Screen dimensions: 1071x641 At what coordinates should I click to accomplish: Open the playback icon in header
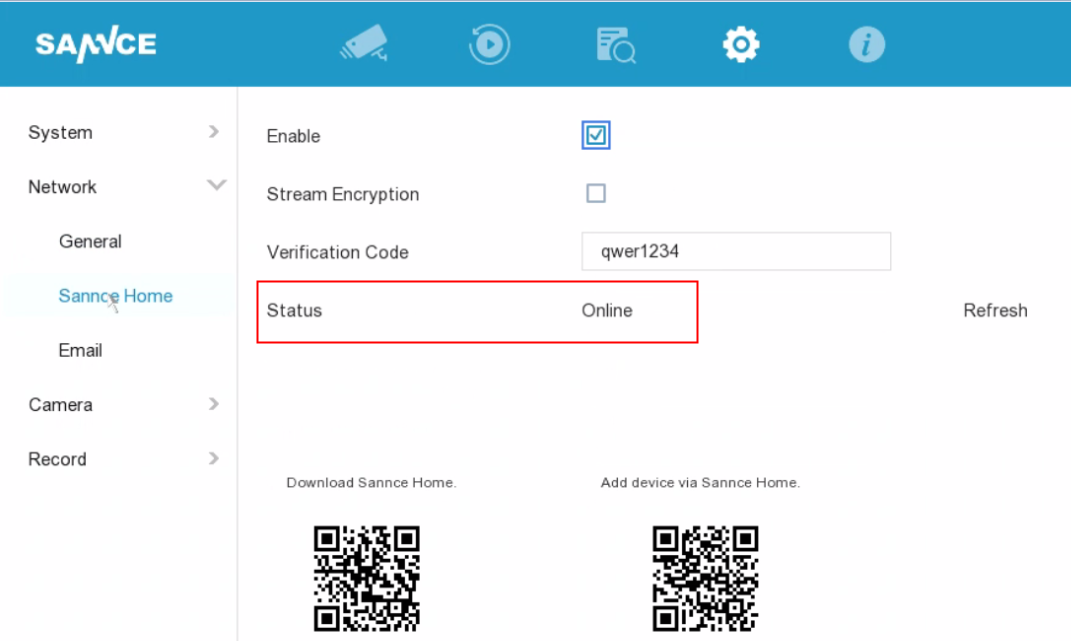tap(489, 44)
